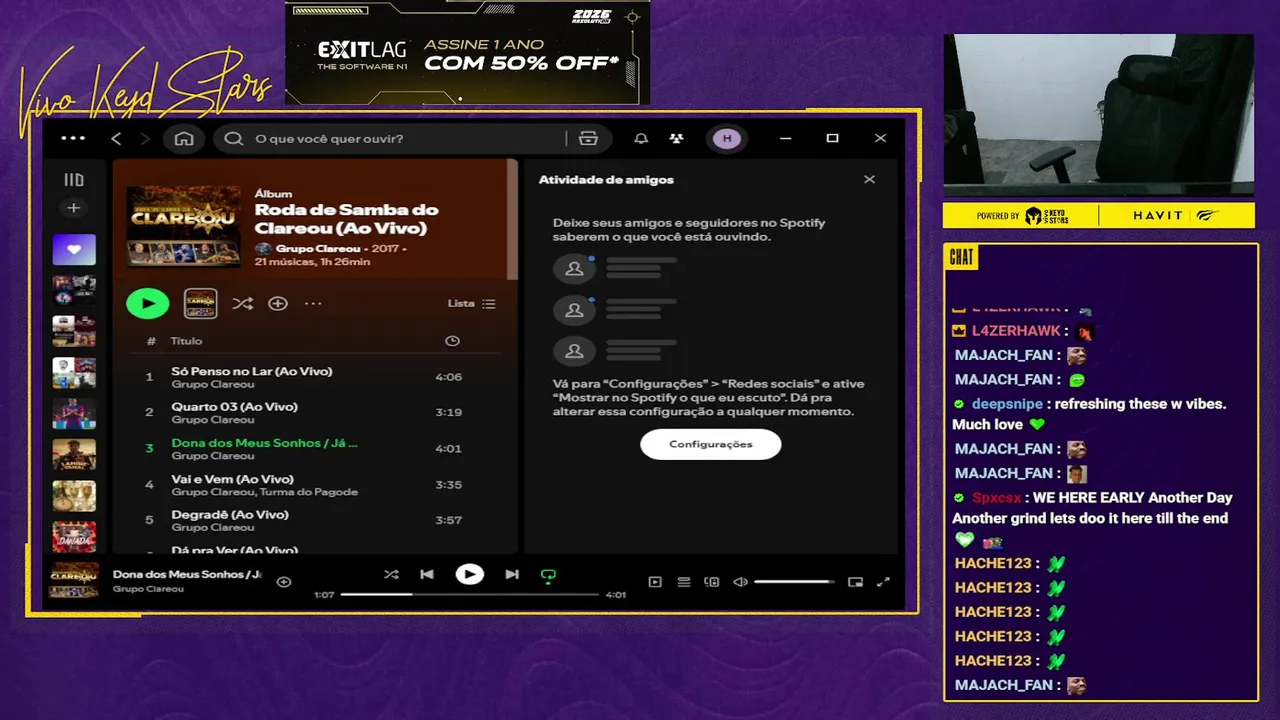
Task: Open the 'Lista' view dropdown
Action: click(x=471, y=303)
